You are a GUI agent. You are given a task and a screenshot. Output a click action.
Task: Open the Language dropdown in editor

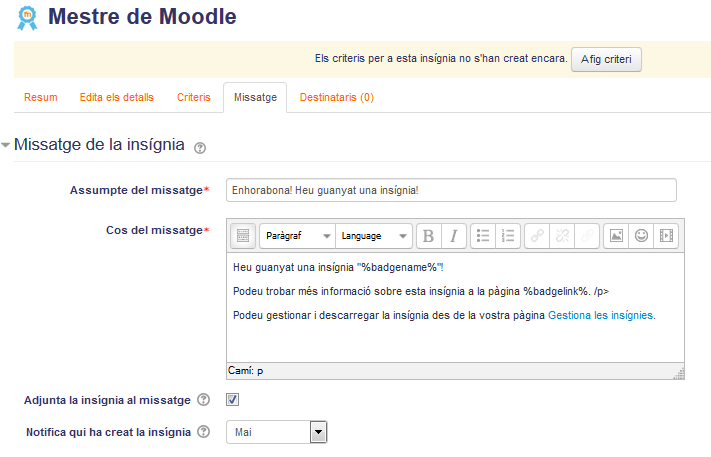tap(374, 236)
